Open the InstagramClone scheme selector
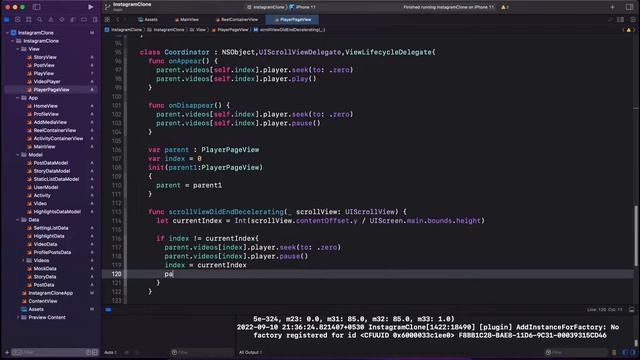This screenshot has height=360, width=640. click(x=266, y=7)
